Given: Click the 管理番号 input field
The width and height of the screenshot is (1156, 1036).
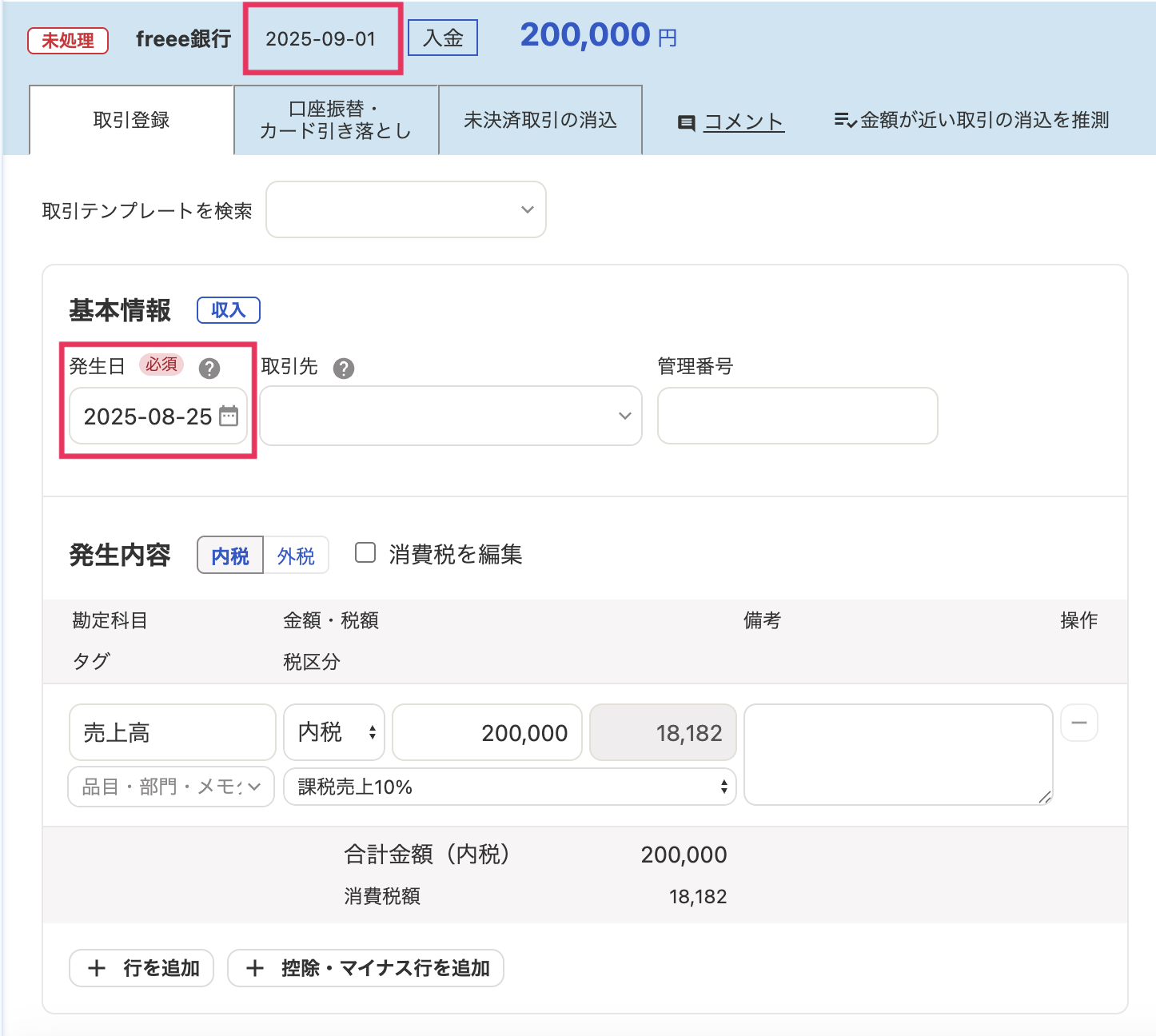Looking at the screenshot, I should 796,416.
